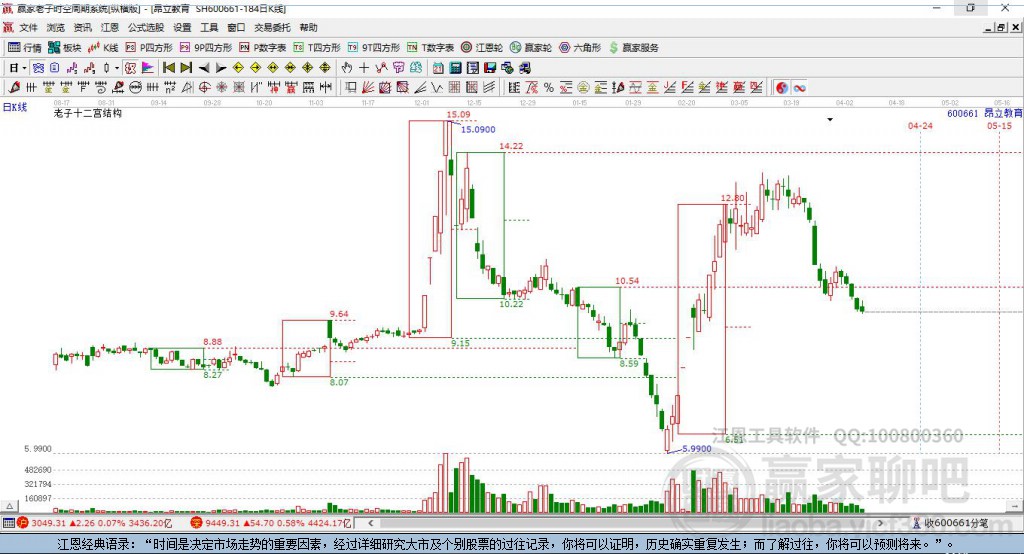This screenshot has height=554, width=1024.
Task: Click the 昂立教育 stock name label
Action: coord(1003,113)
